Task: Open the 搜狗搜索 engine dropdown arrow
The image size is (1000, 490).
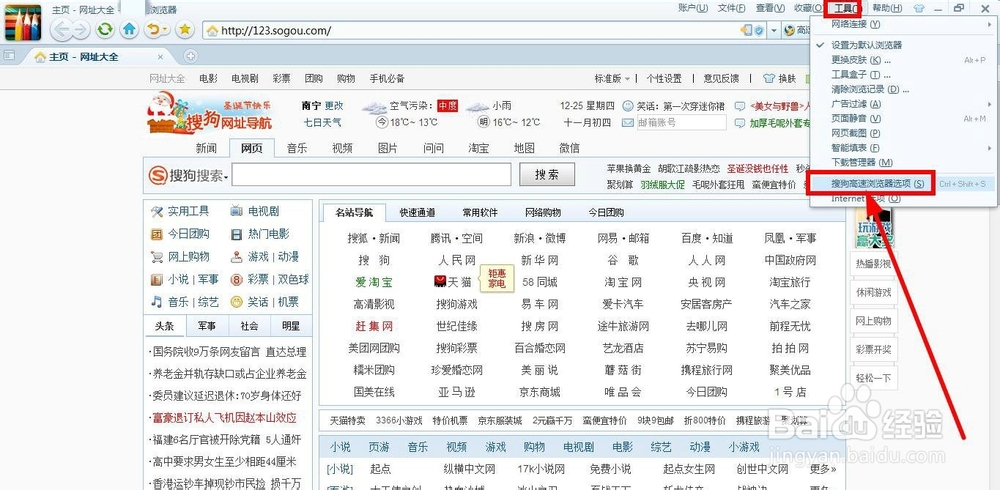Action: (226, 177)
